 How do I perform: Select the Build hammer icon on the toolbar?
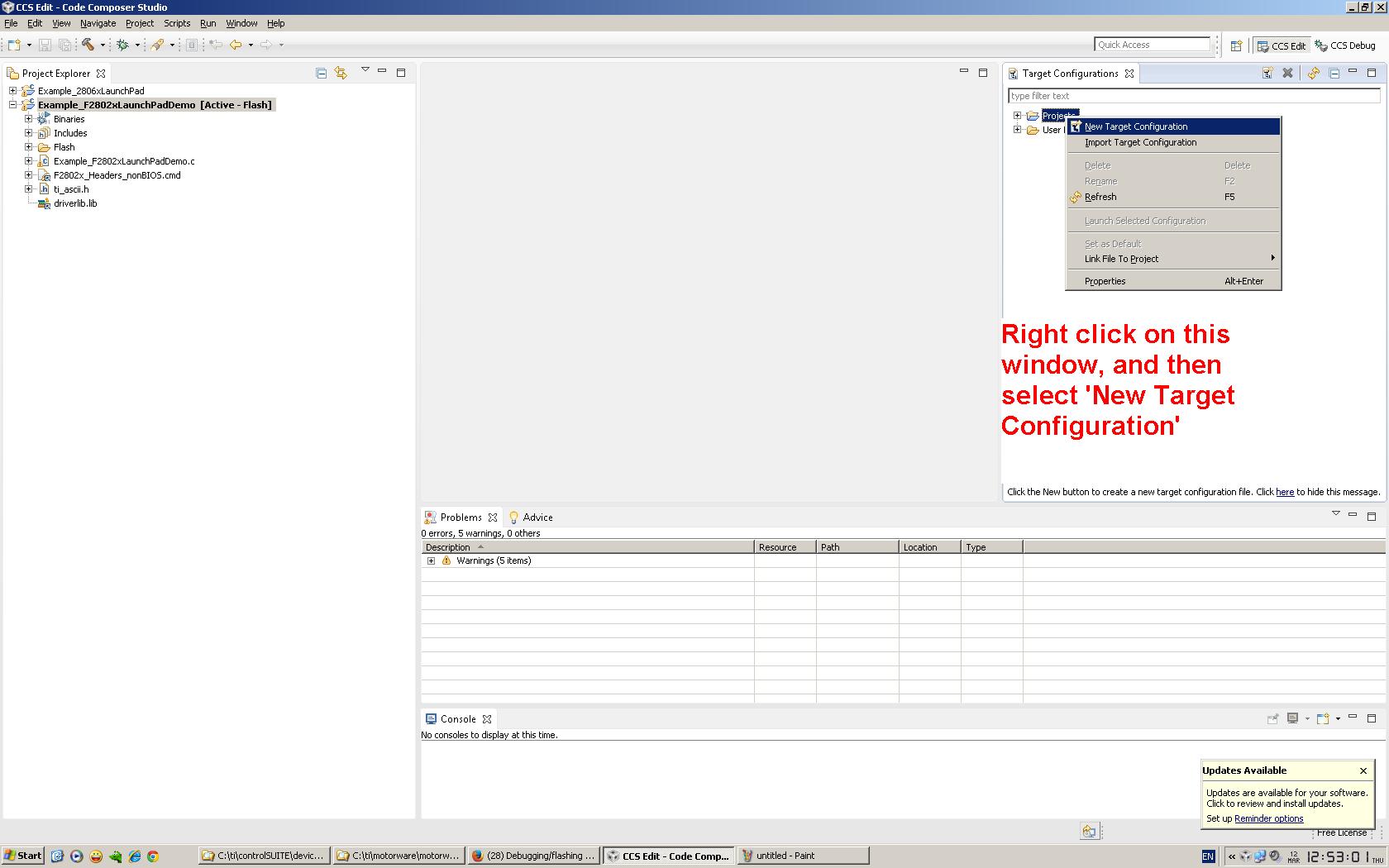click(x=87, y=45)
